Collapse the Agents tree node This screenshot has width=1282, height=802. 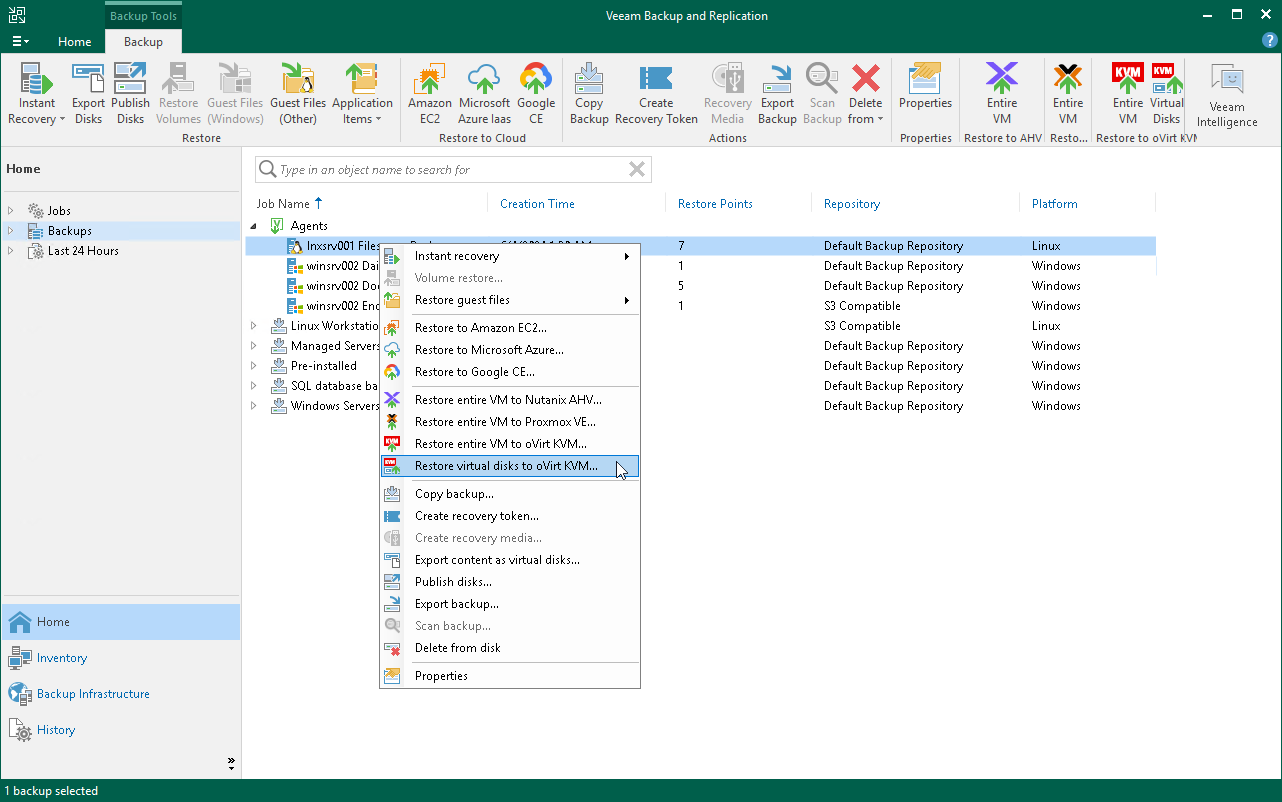pos(254,225)
